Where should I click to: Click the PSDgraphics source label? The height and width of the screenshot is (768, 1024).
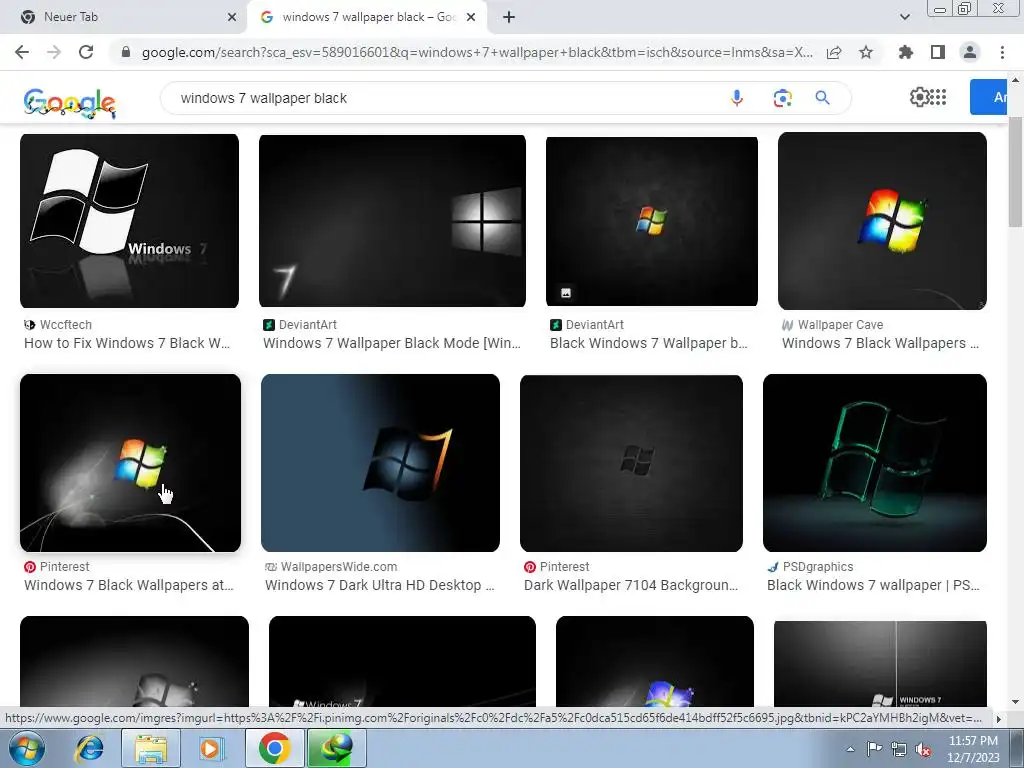coord(818,567)
